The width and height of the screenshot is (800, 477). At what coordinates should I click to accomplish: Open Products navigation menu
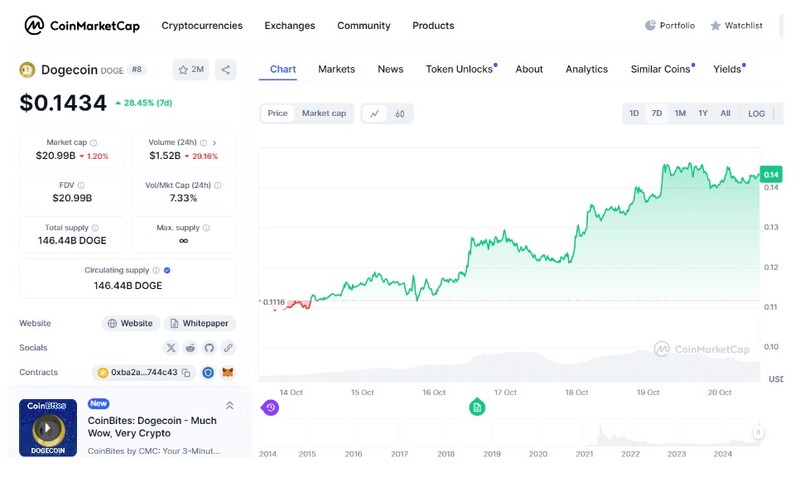coord(433,26)
